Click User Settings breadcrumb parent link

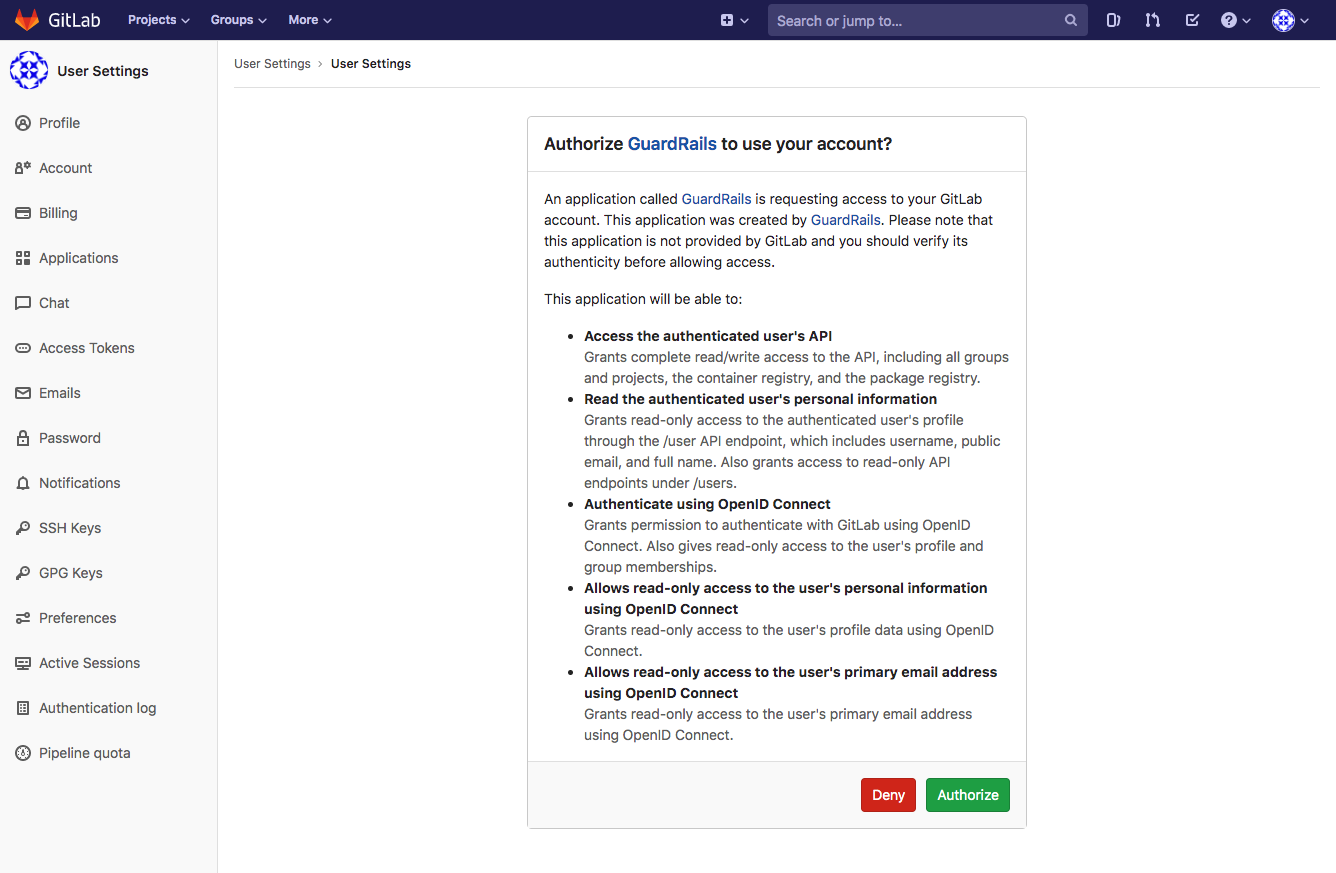272,64
